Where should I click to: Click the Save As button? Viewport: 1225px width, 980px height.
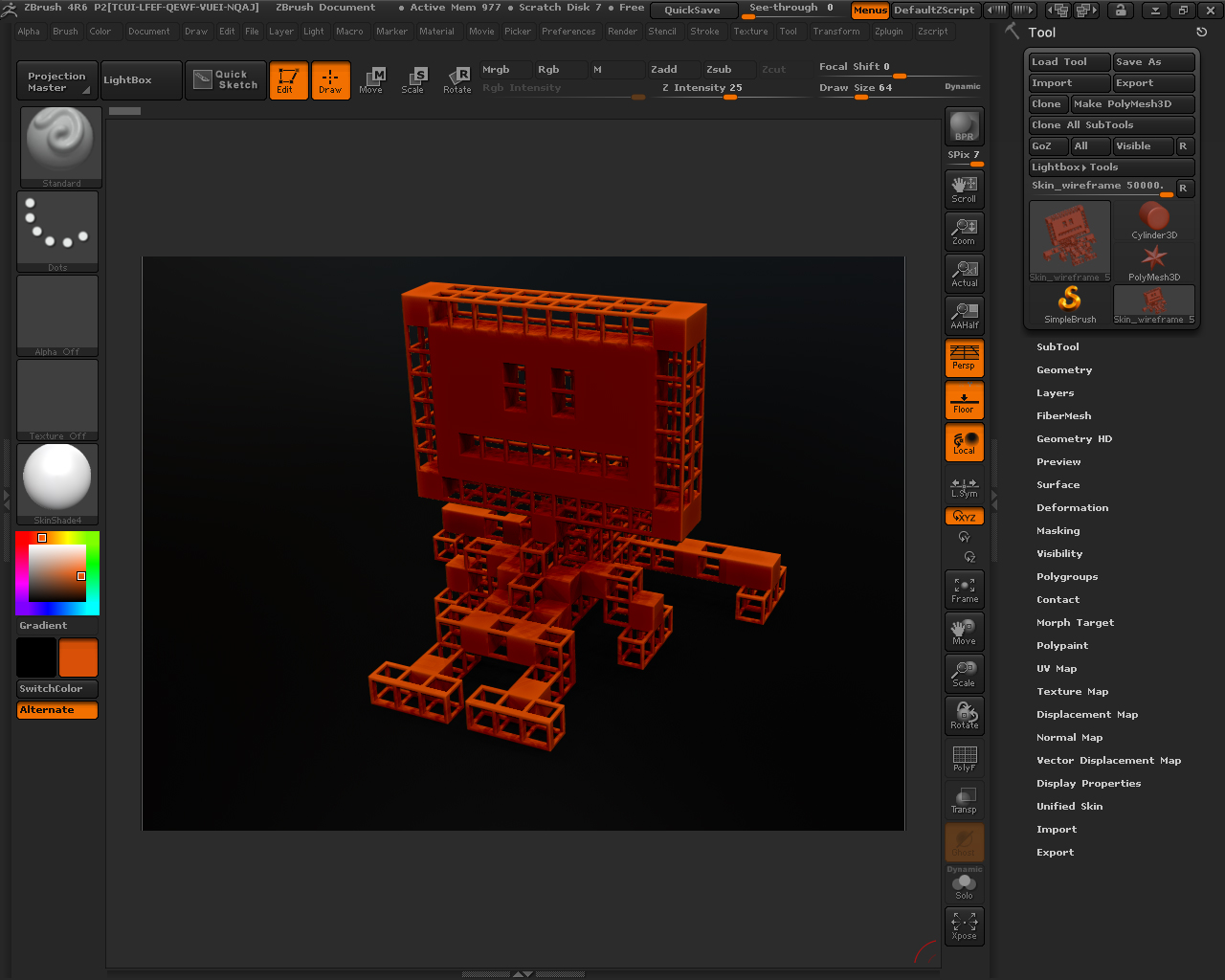click(x=1154, y=62)
